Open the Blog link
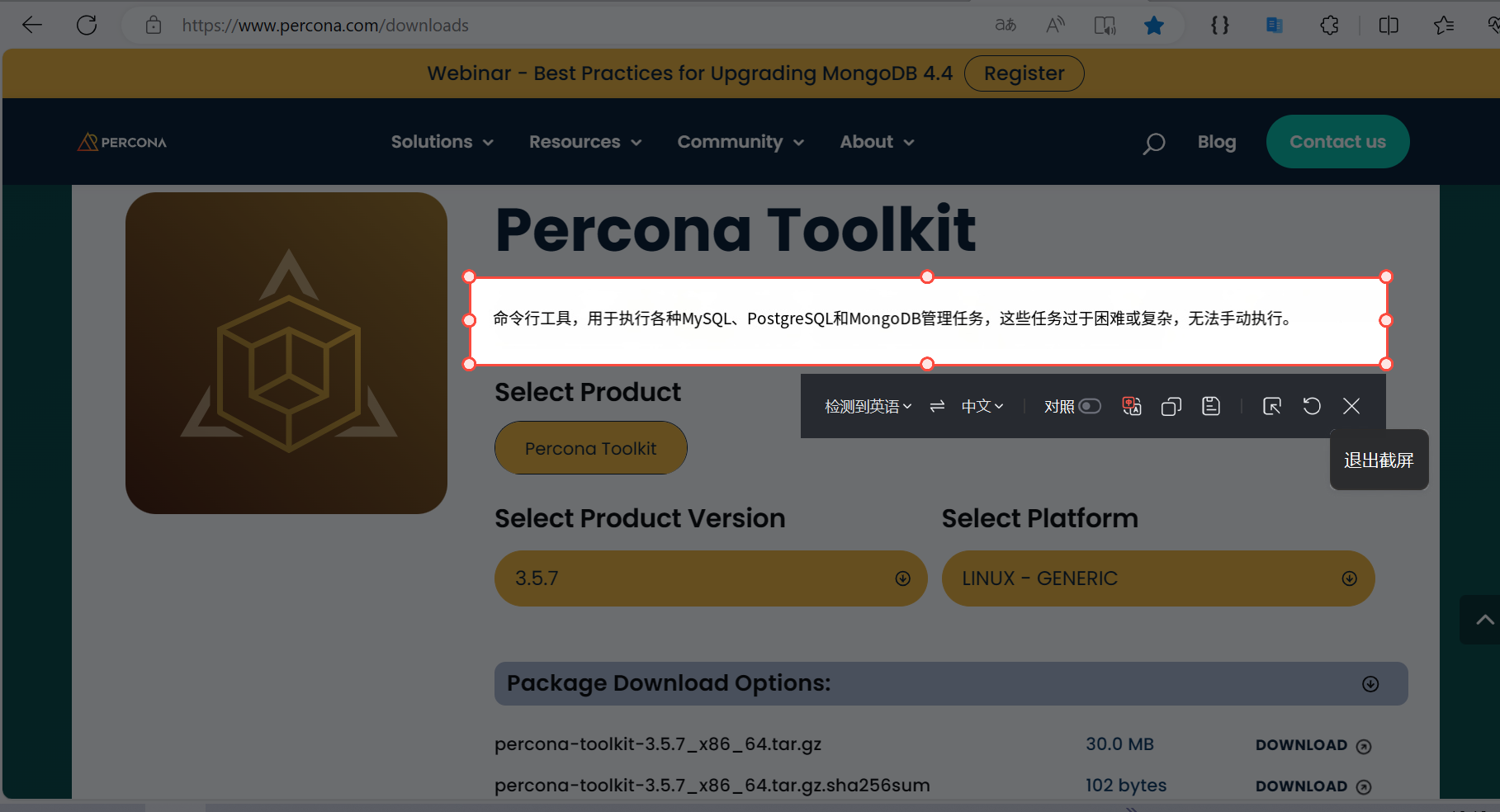The height and width of the screenshot is (812, 1500). pyautogui.click(x=1217, y=142)
